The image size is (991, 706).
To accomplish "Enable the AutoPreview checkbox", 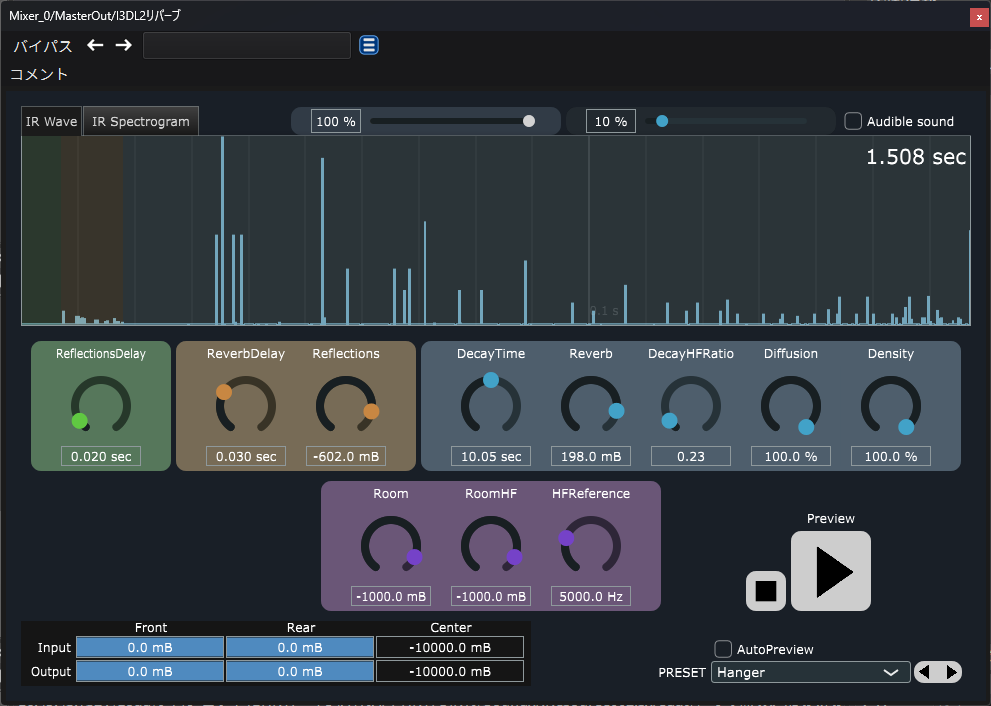I will point(723,649).
